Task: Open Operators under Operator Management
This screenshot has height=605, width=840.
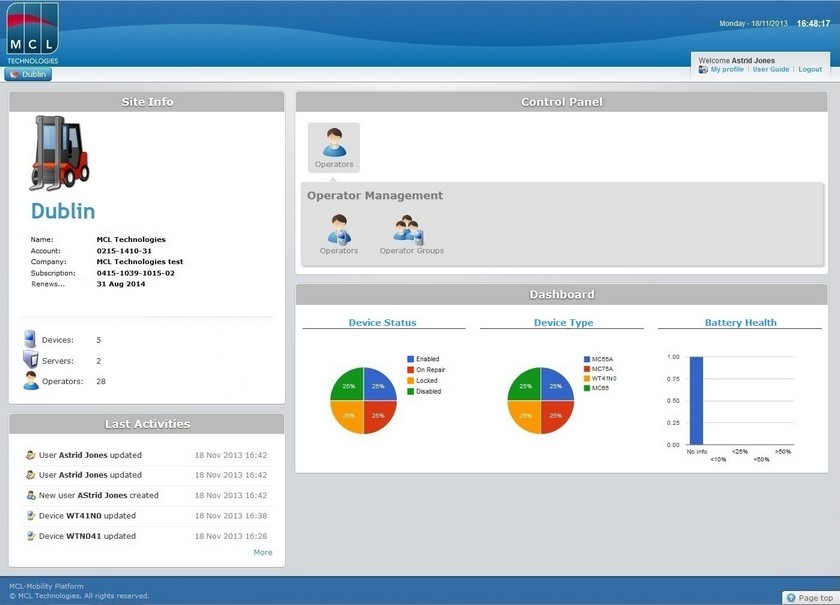Action: pyautogui.click(x=339, y=234)
